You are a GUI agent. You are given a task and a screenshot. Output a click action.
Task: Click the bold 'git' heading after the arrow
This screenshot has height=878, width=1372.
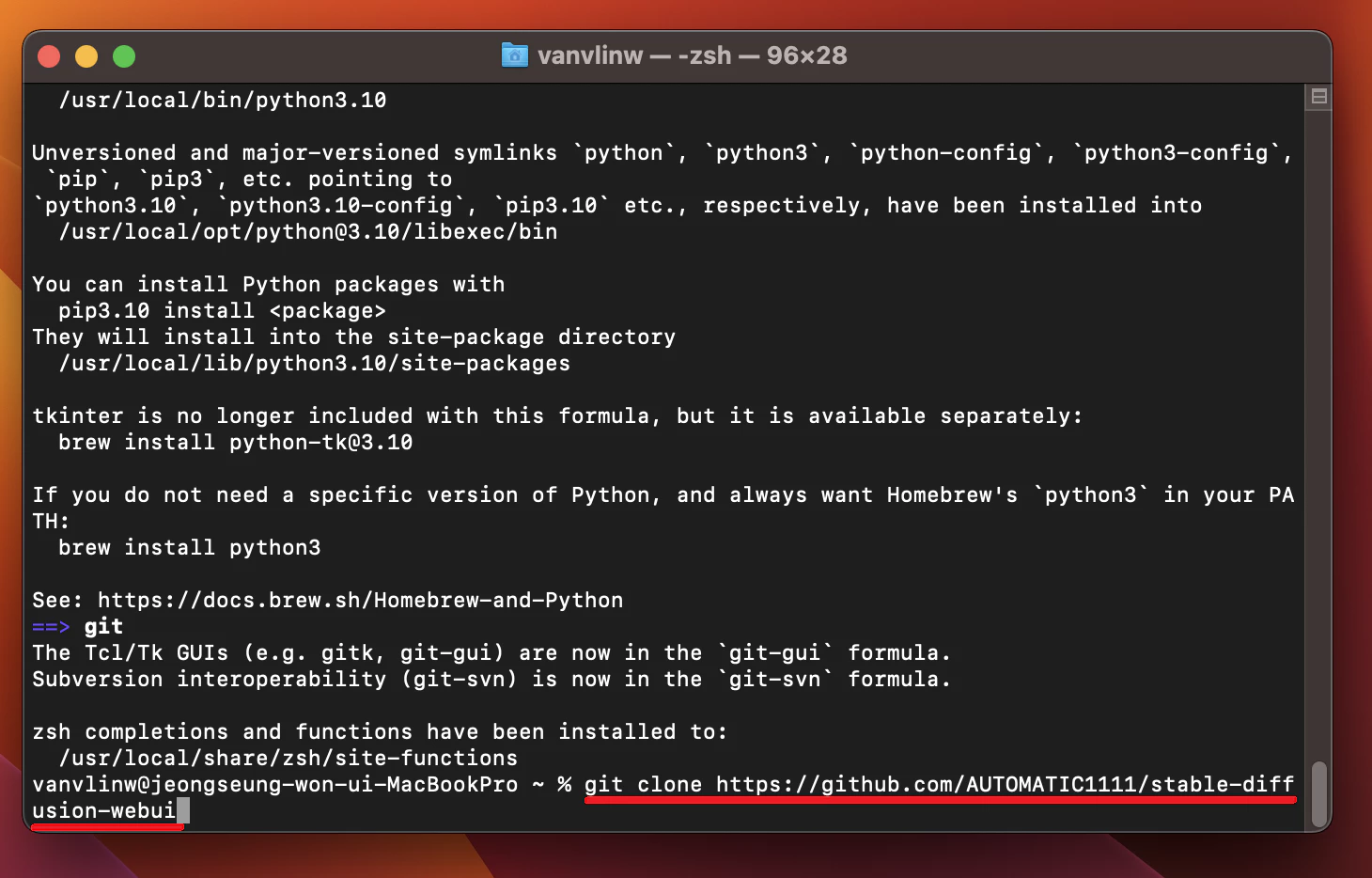click(x=103, y=626)
